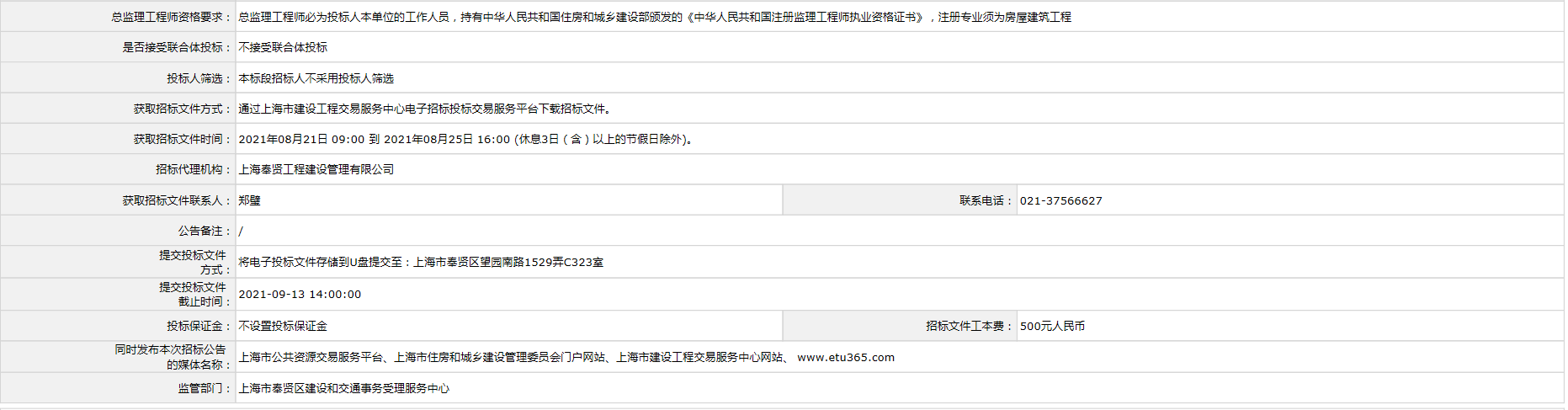Click the 获取招标文件方式 download instructions text
Image resolution: width=1568 pixels, height=410 pixels.
tap(425, 109)
